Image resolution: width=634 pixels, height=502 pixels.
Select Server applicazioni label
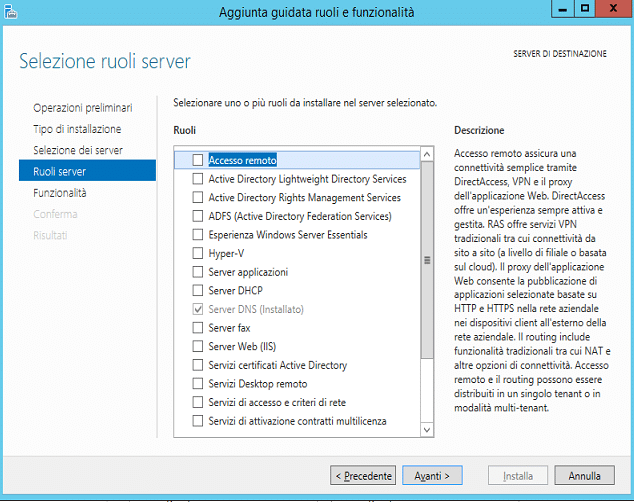pos(248,272)
